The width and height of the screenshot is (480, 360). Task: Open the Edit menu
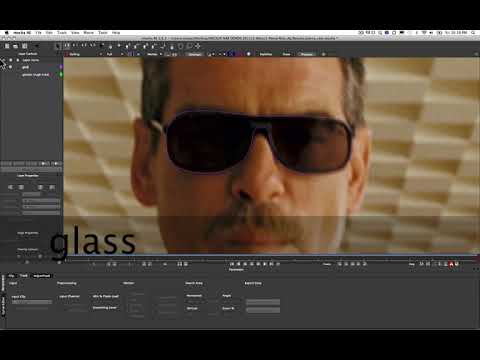click(x=49, y=33)
